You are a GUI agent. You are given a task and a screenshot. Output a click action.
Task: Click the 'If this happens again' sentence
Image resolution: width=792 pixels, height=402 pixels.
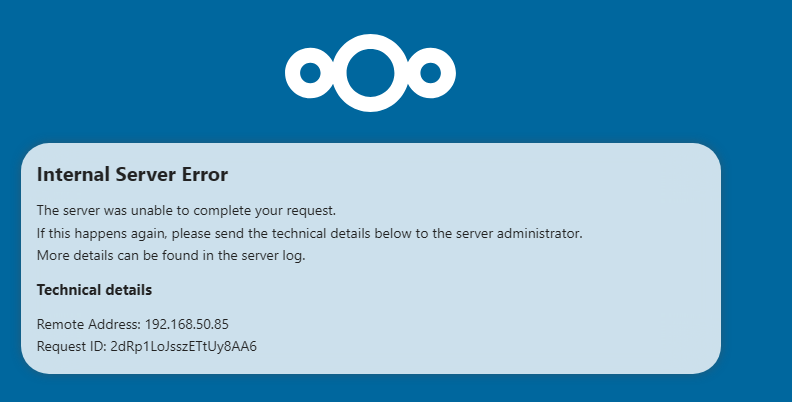point(310,233)
